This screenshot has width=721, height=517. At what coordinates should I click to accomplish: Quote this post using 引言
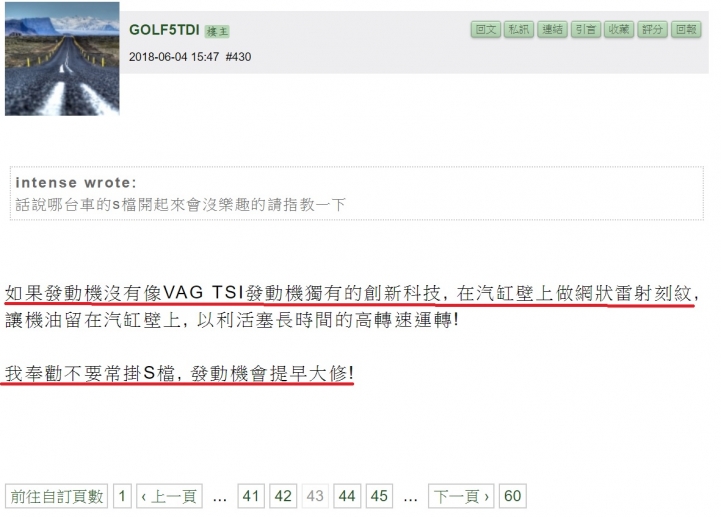(586, 30)
